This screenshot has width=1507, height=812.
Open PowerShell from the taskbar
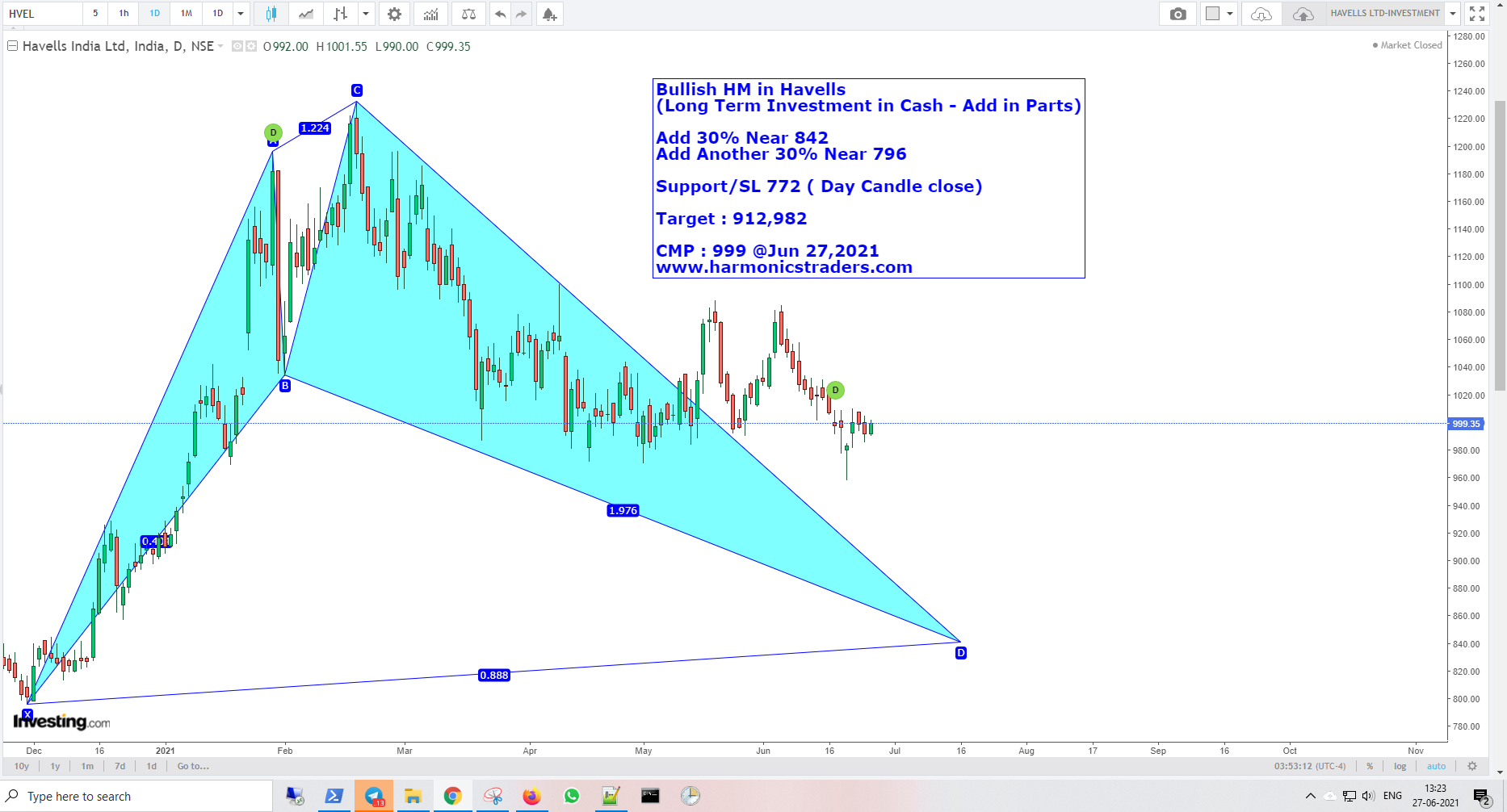tap(334, 796)
